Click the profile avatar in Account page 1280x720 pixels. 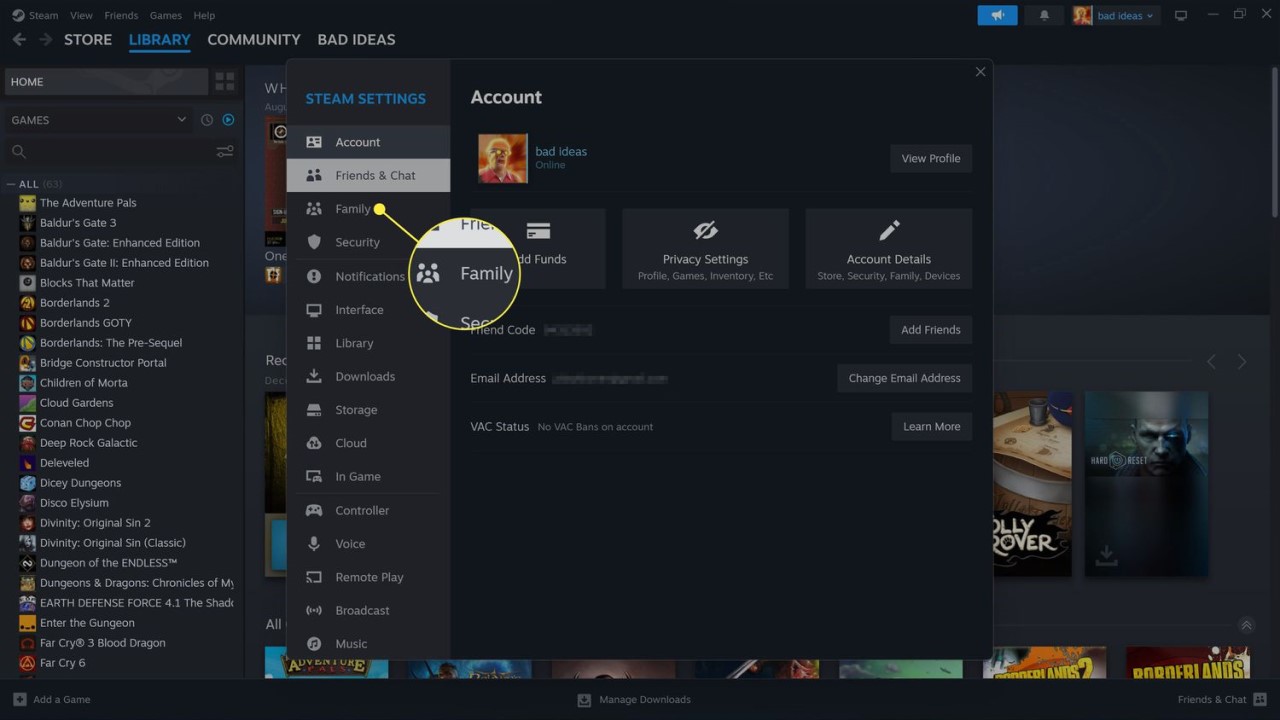click(x=503, y=158)
